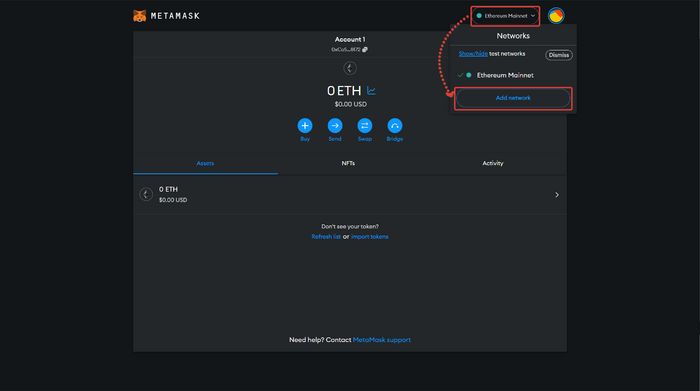
Task: Click the ETH token icon in the assets list
Action: point(146,194)
